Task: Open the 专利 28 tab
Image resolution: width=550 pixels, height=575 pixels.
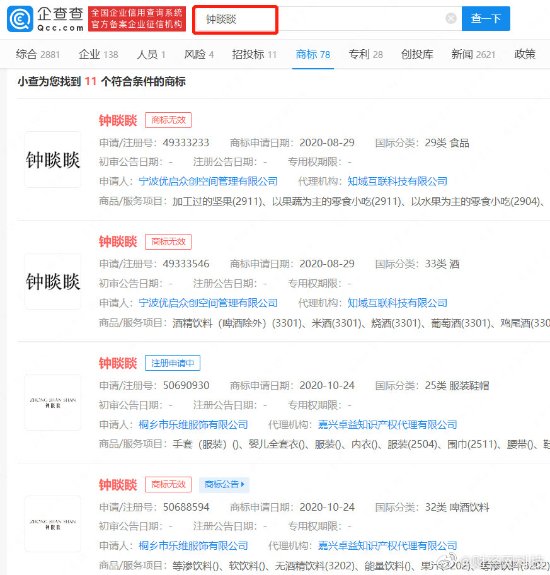Action: click(x=366, y=54)
